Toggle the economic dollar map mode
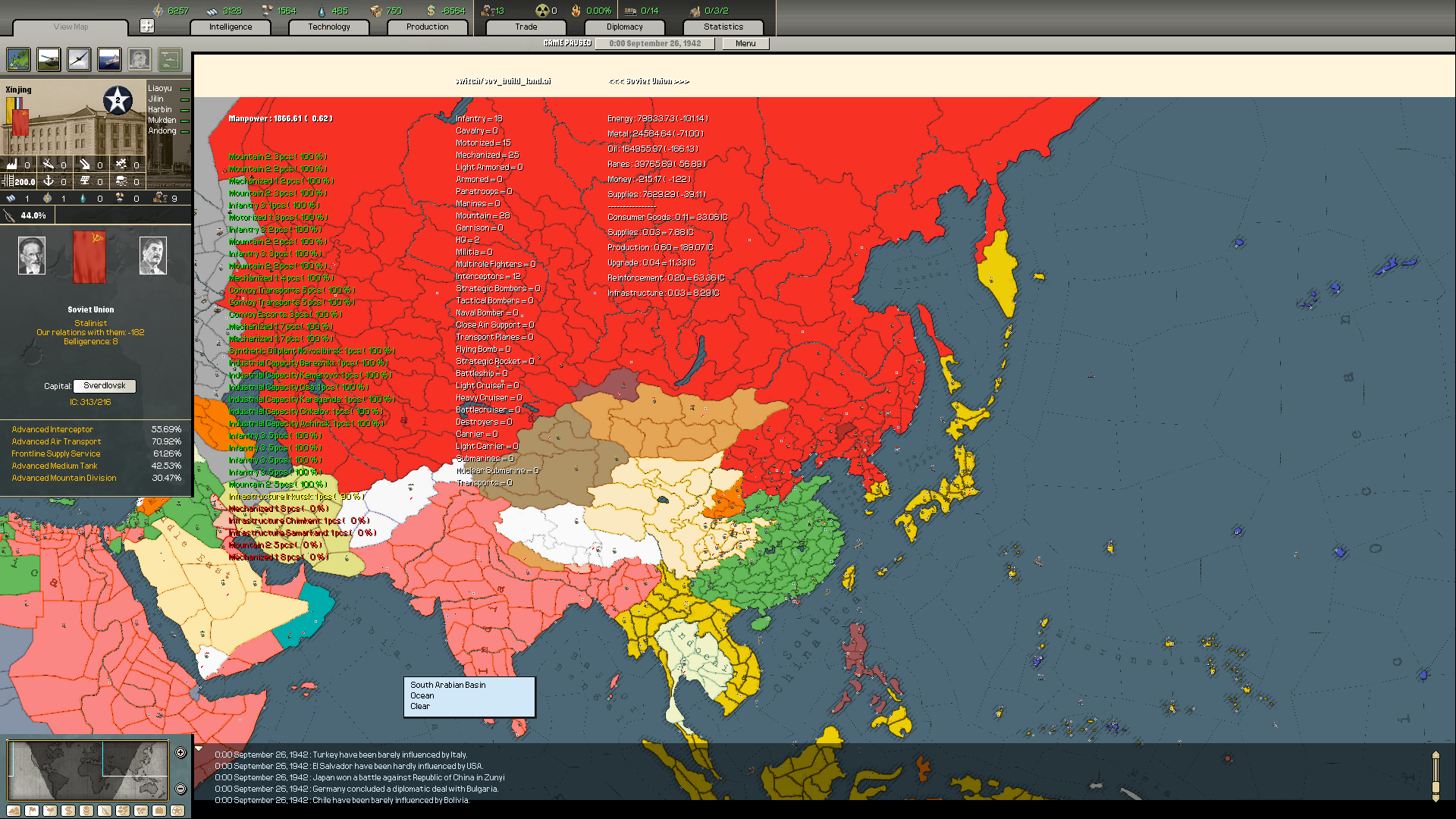The image size is (1456, 819). (x=68, y=811)
